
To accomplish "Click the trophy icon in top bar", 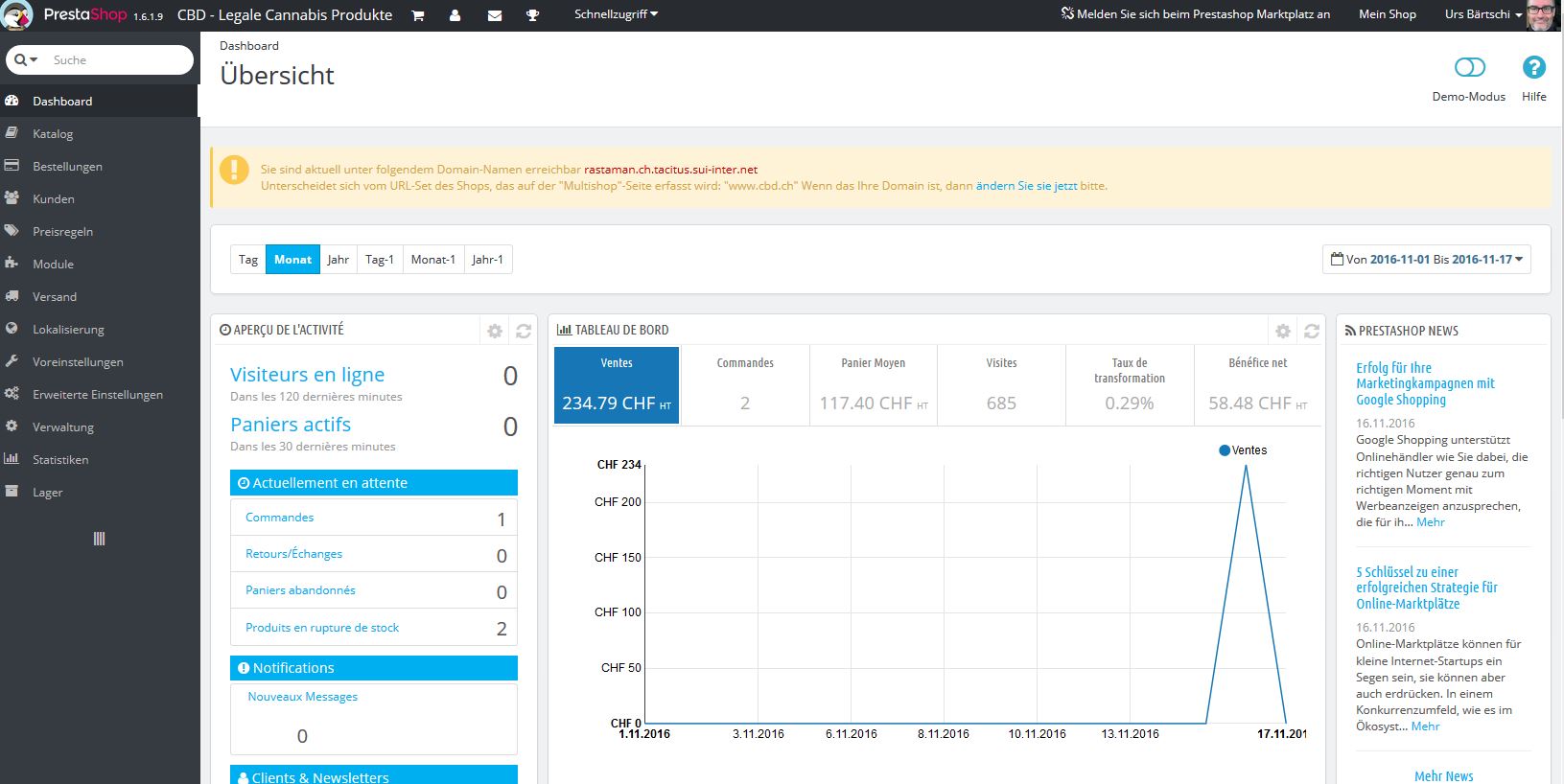I will coord(533,15).
